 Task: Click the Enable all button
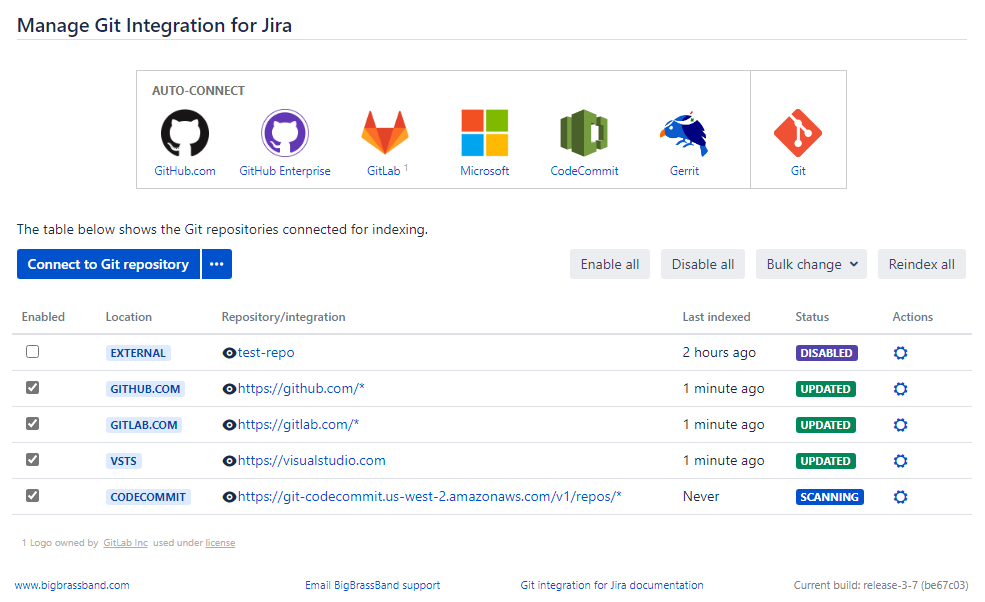pos(609,265)
